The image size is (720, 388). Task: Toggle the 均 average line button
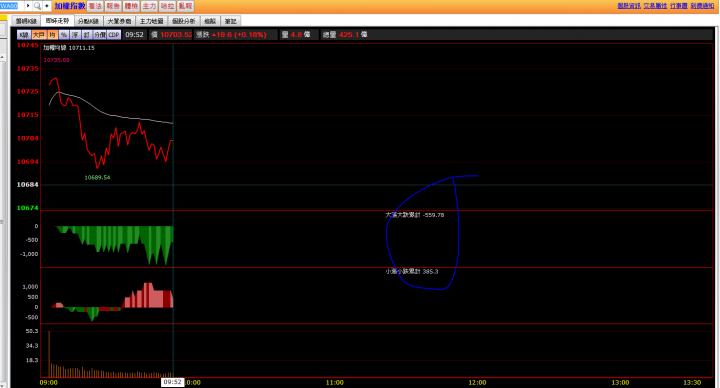(52, 35)
